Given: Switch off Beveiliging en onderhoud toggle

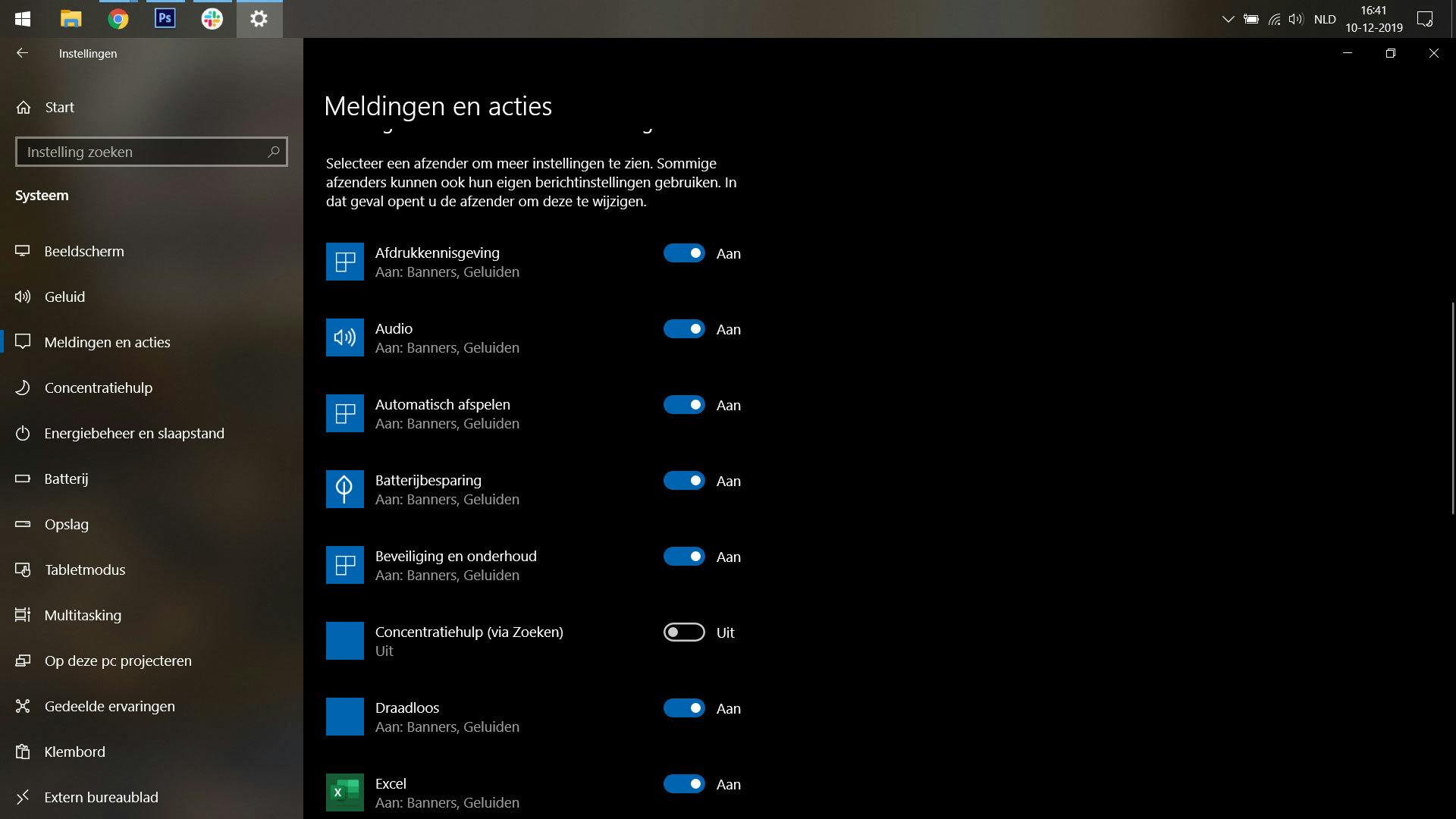Looking at the screenshot, I should (x=684, y=557).
